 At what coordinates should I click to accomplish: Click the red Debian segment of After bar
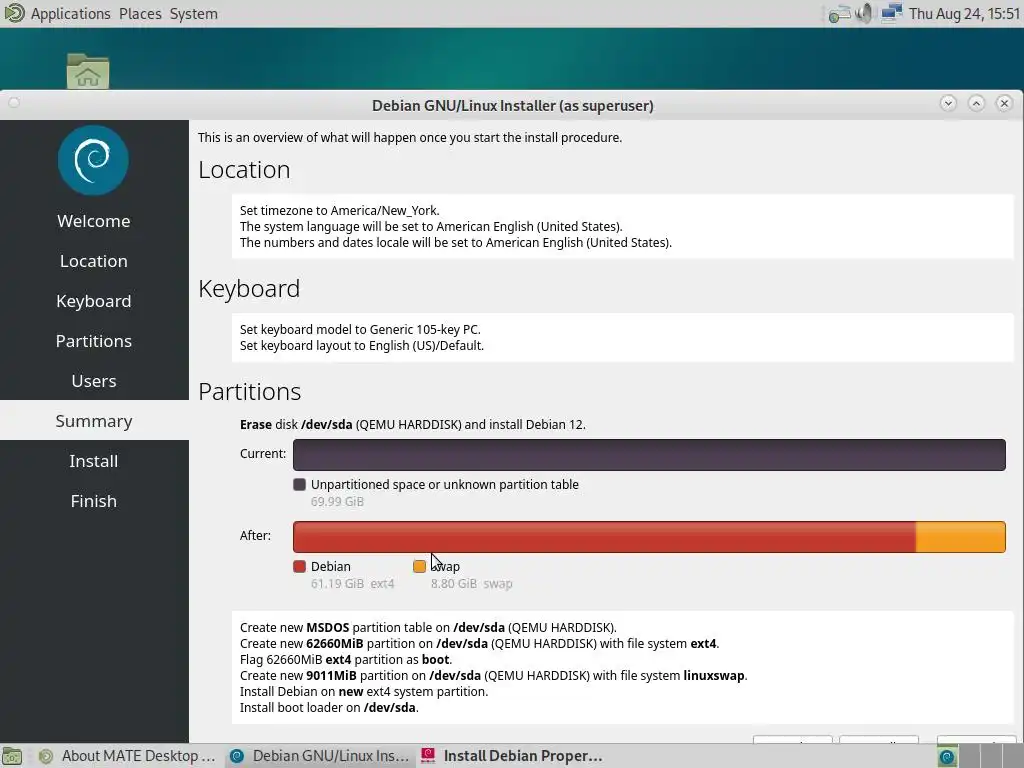pos(604,537)
